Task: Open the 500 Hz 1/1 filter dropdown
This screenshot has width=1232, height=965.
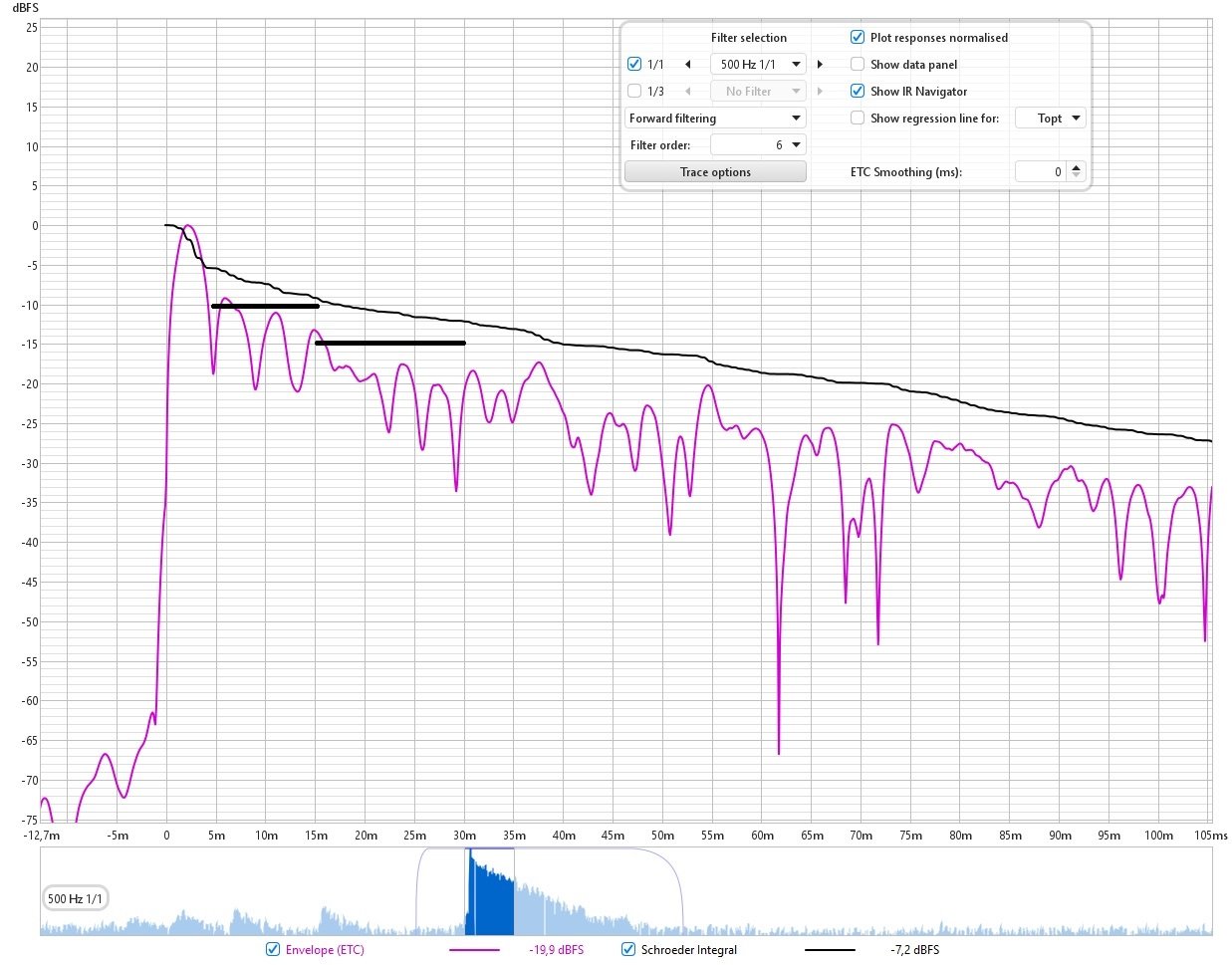Action: click(757, 65)
